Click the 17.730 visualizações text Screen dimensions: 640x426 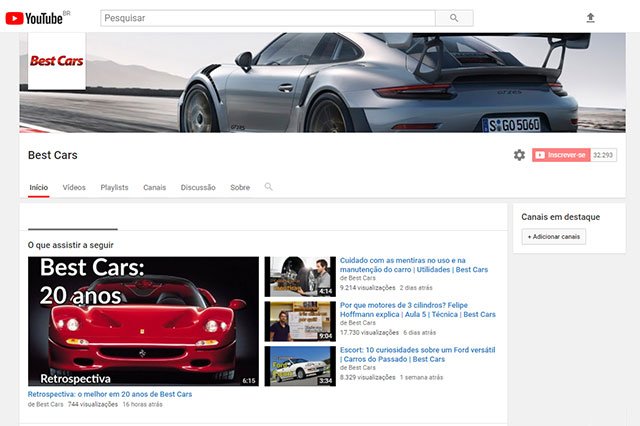tap(369, 333)
